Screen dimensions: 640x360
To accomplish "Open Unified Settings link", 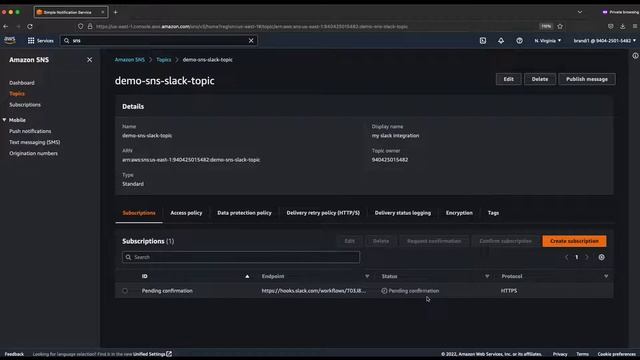I will coord(152,354).
